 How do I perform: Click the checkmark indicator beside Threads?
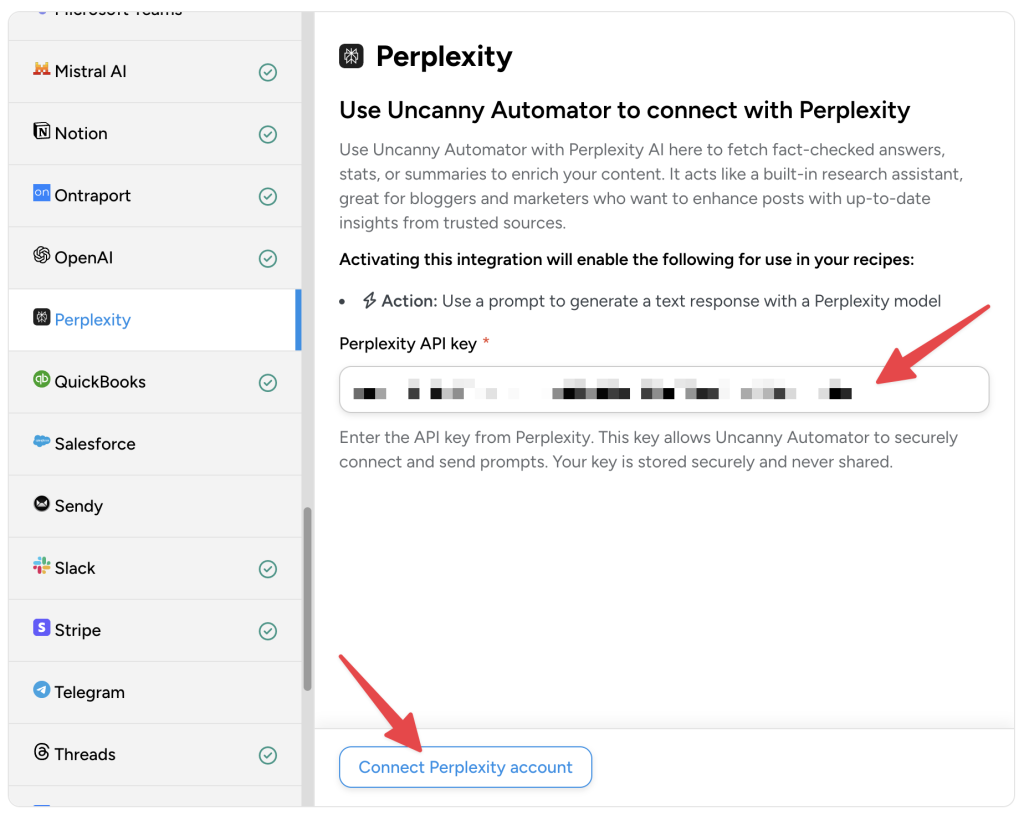[x=268, y=755]
